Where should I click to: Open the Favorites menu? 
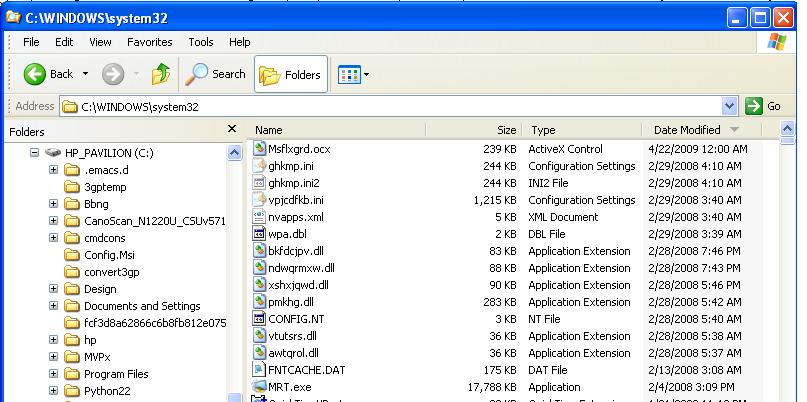(150, 42)
